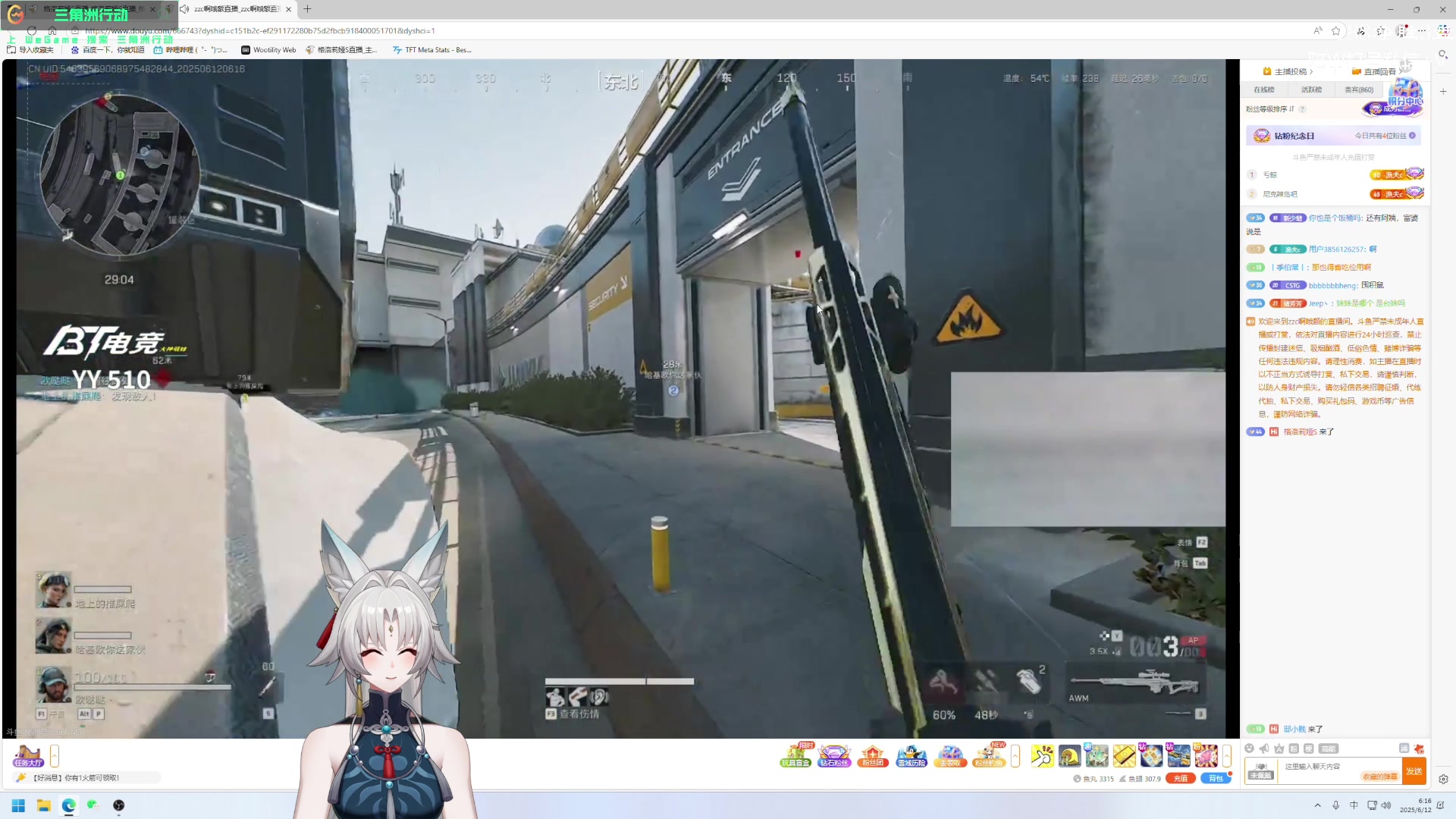1456x819 pixels.
Task: Open the 玩具盲盒 activity icon
Action: click(795, 755)
